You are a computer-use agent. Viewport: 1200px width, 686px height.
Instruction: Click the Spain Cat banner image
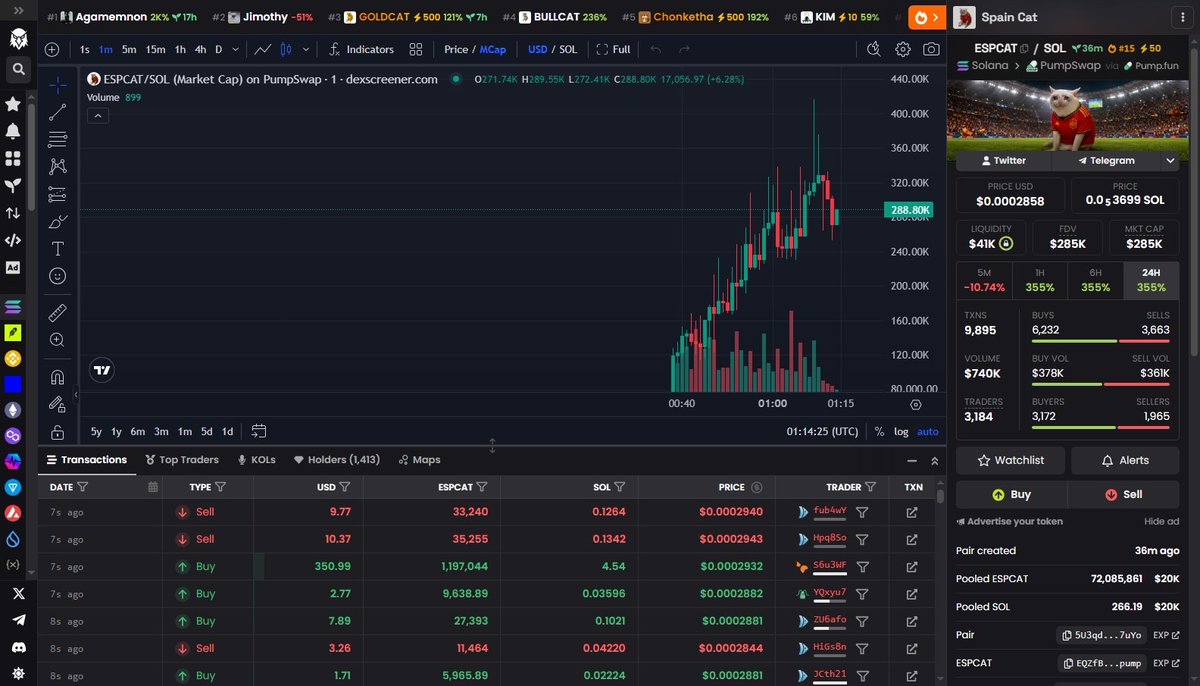[x=1067, y=117]
